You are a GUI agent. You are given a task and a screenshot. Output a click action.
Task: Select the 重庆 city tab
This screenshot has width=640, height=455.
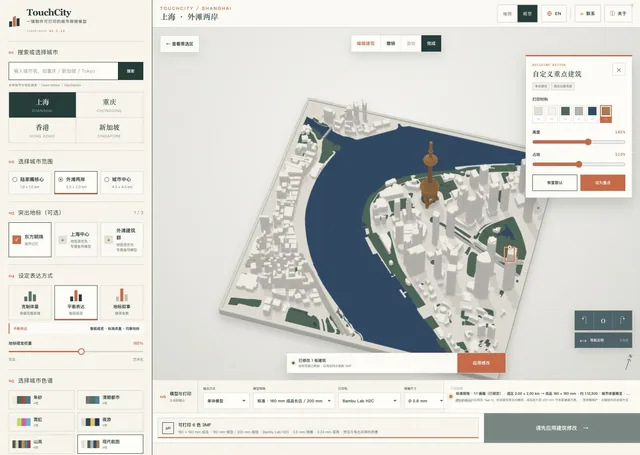[109, 105]
